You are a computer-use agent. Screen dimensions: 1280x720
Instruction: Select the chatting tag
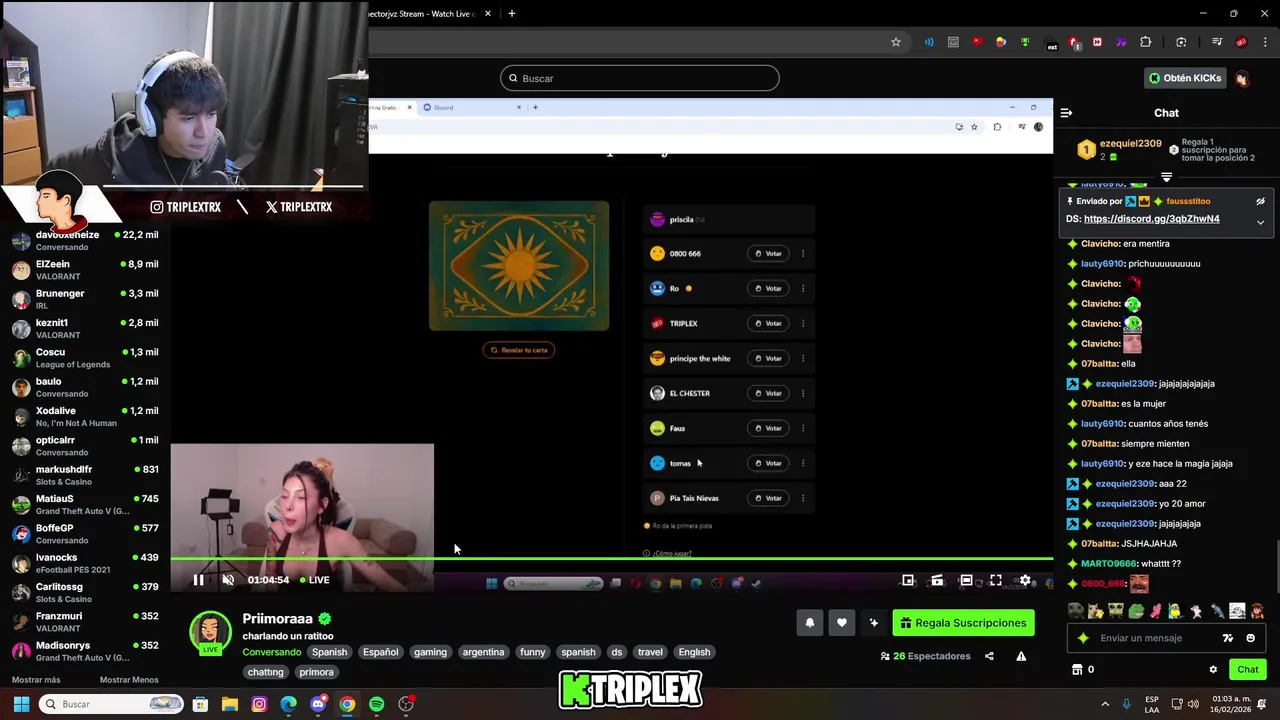(266, 672)
